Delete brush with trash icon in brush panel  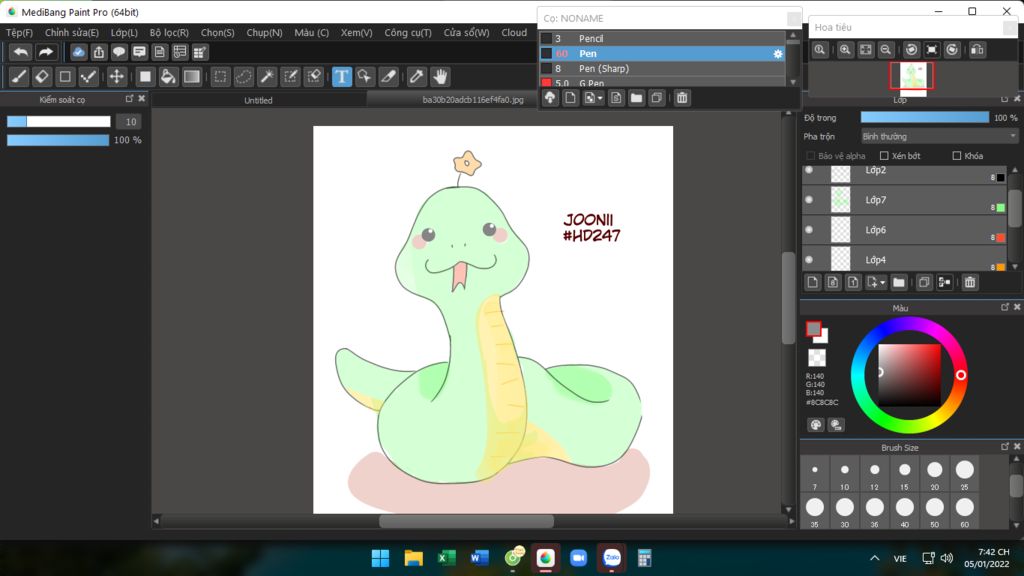point(682,98)
